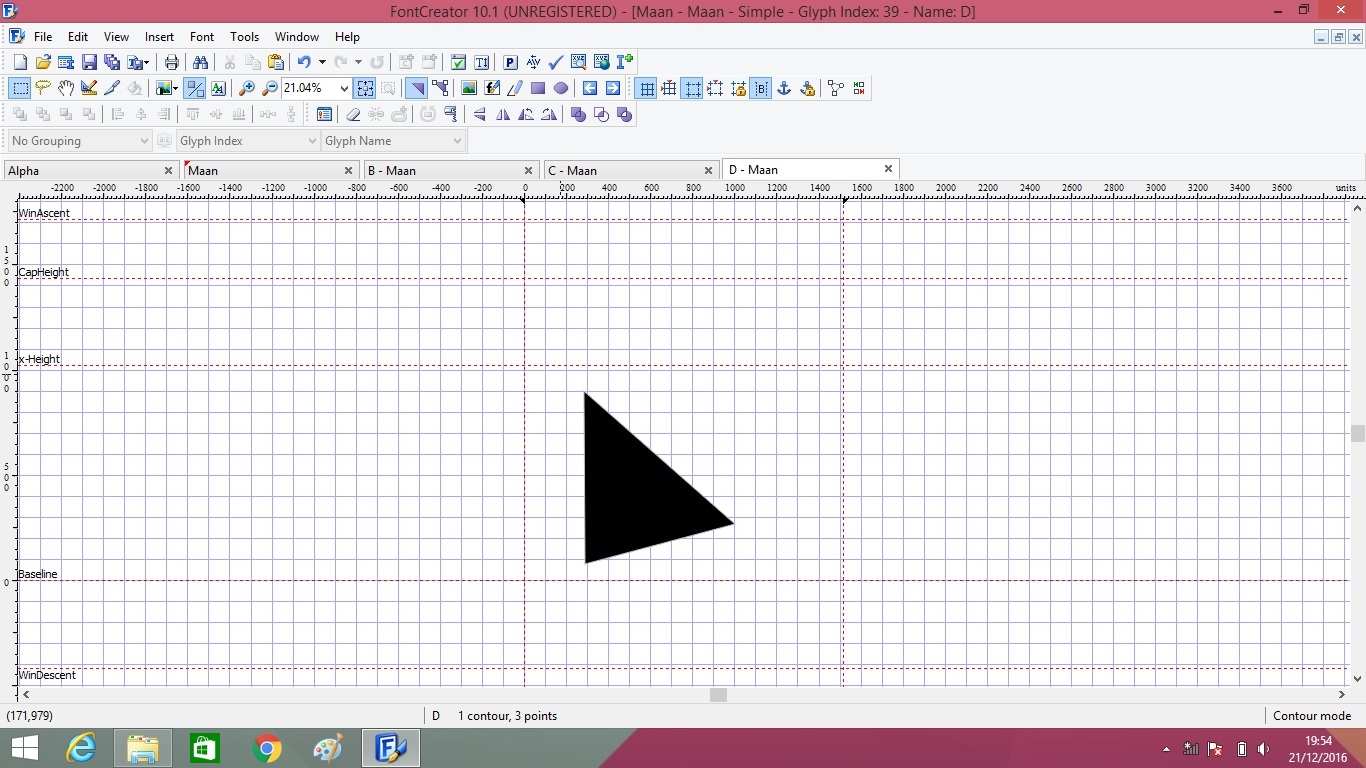Go to the next glyph arrow
The image size is (1366, 768).
click(613, 88)
